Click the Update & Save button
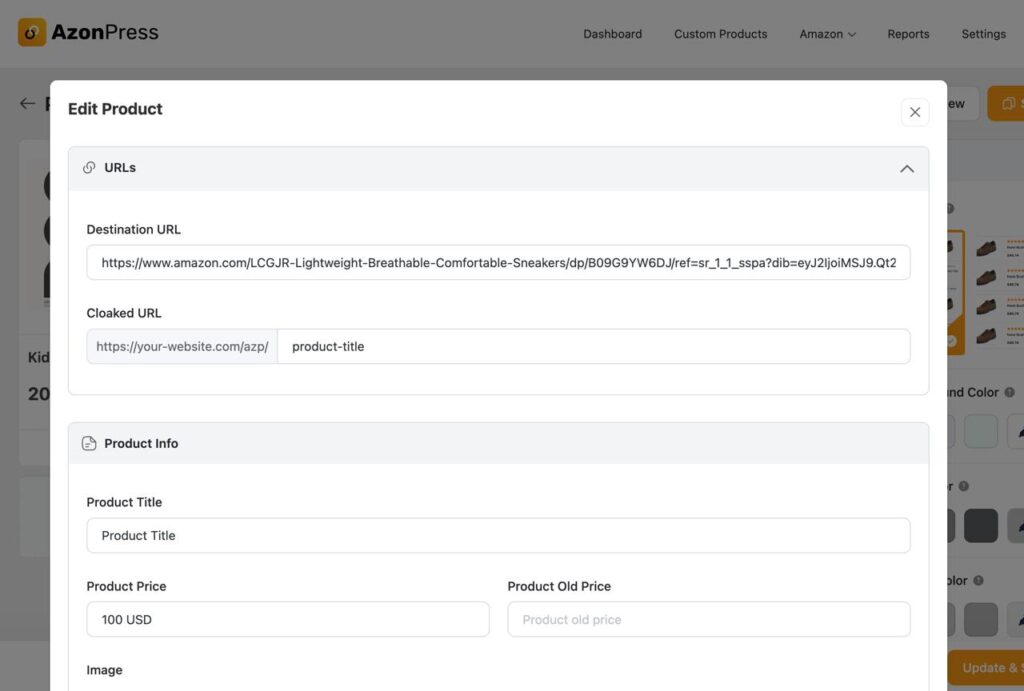The height and width of the screenshot is (691, 1024). (990, 667)
